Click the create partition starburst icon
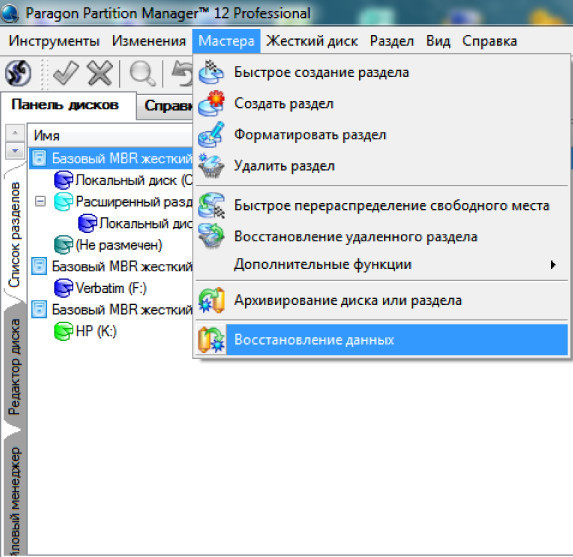Image resolution: width=573 pixels, height=557 pixels. [x=211, y=104]
